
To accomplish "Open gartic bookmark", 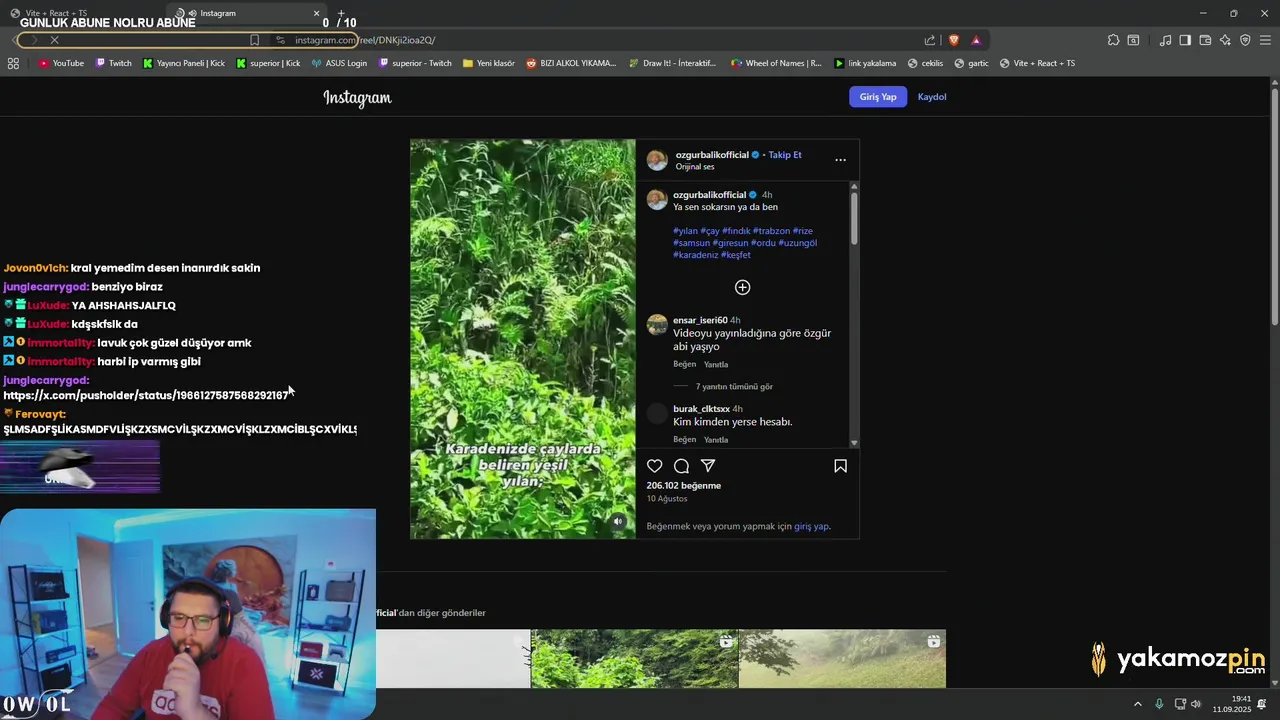I will (x=971, y=63).
